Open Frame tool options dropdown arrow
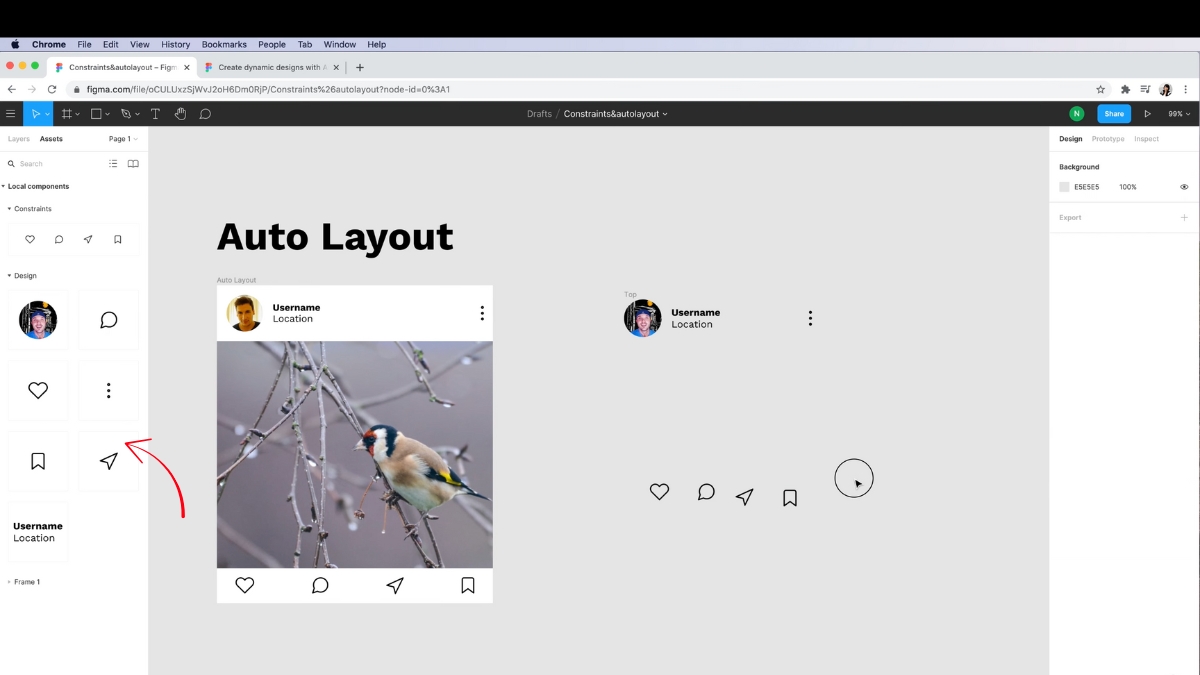The height and width of the screenshot is (675, 1200). [x=78, y=115]
